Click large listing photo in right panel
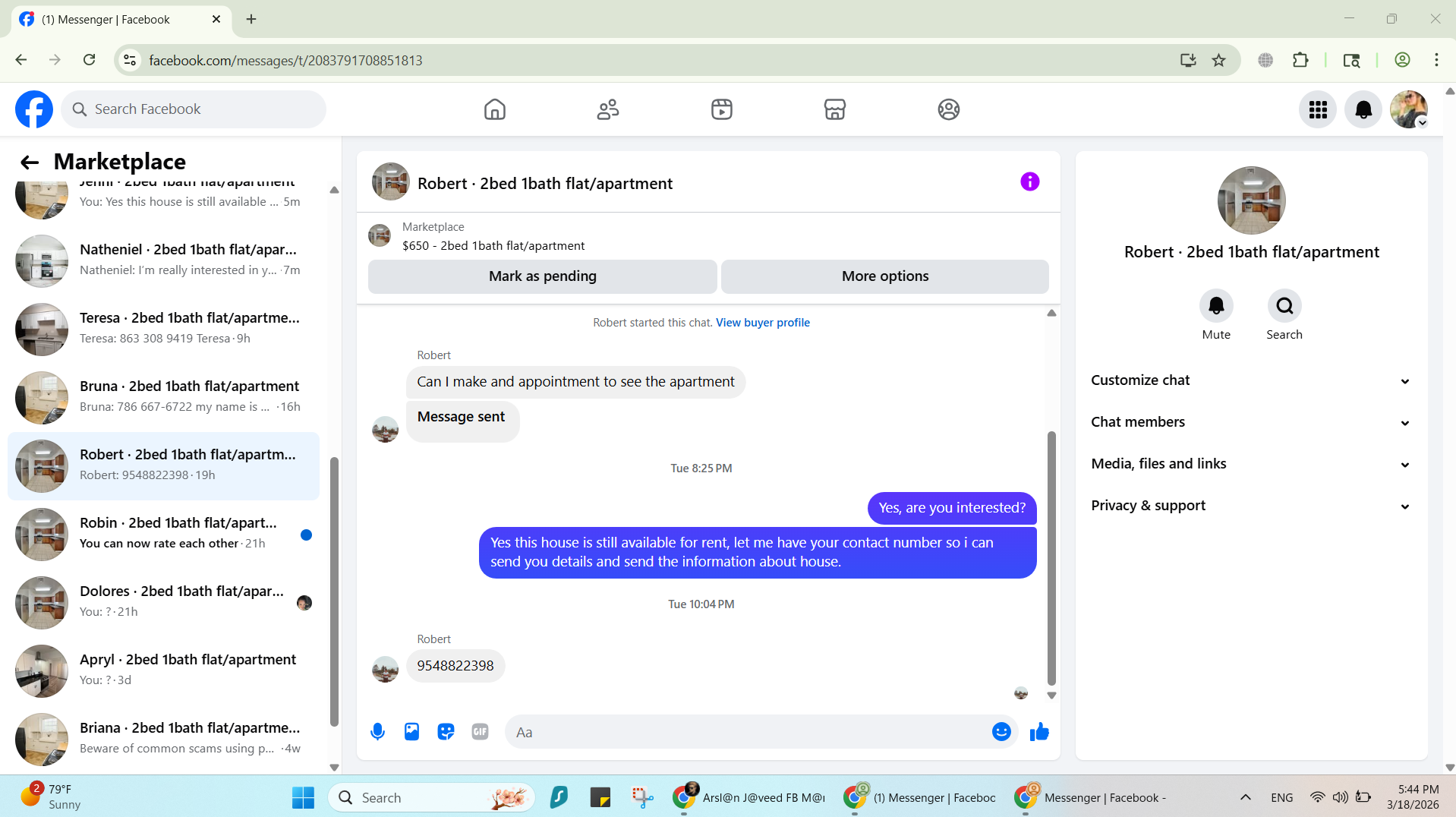The width and height of the screenshot is (1456, 817). pyautogui.click(x=1251, y=200)
